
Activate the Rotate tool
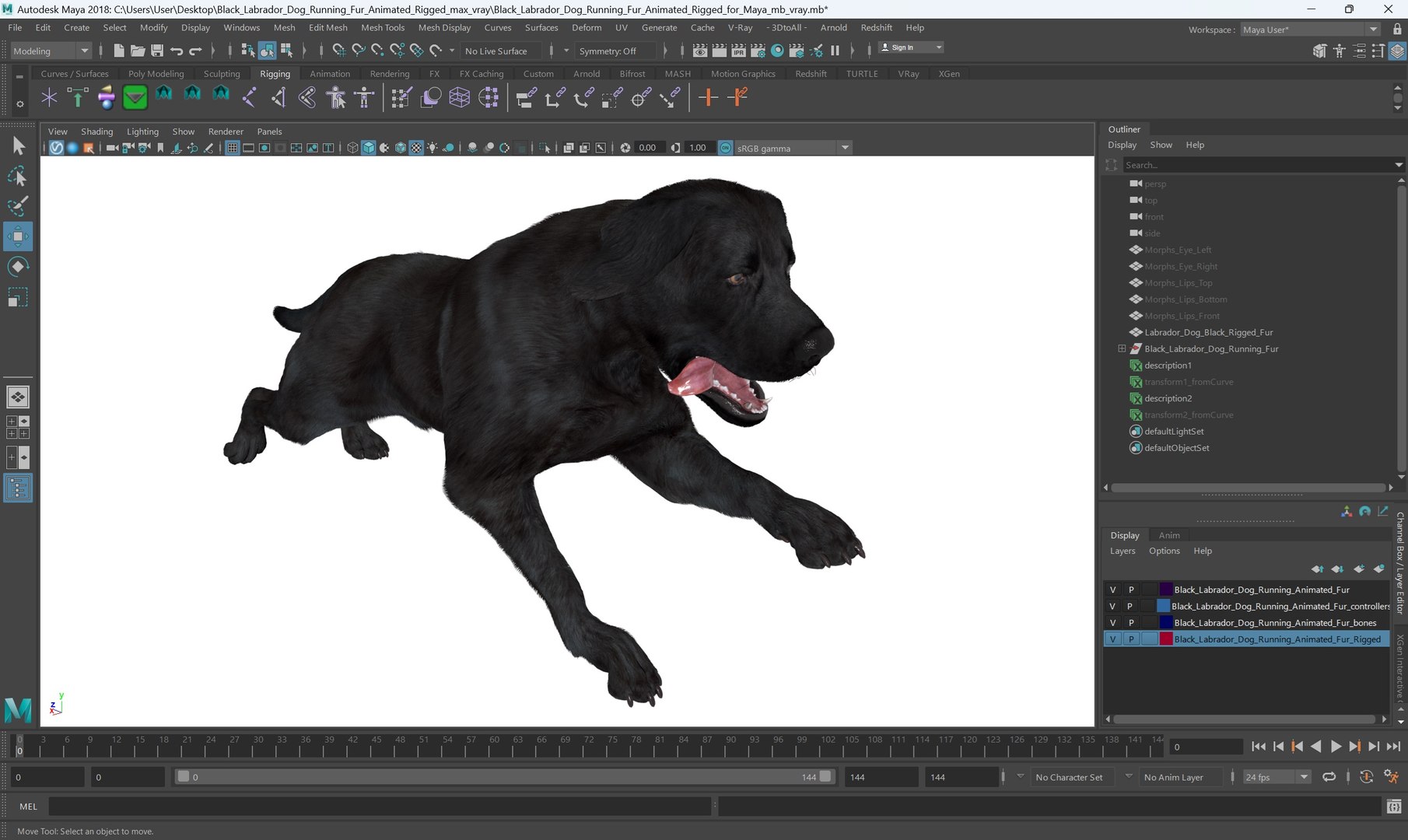coord(17,267)
